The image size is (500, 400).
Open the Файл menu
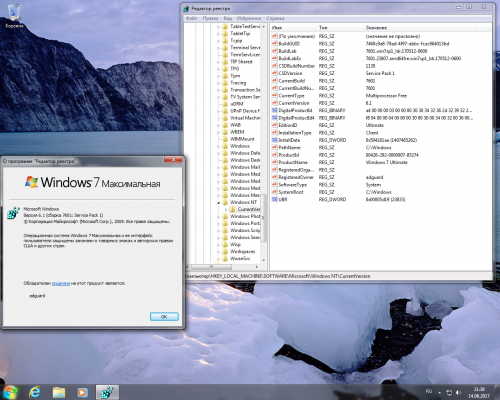tap(192, 18)
